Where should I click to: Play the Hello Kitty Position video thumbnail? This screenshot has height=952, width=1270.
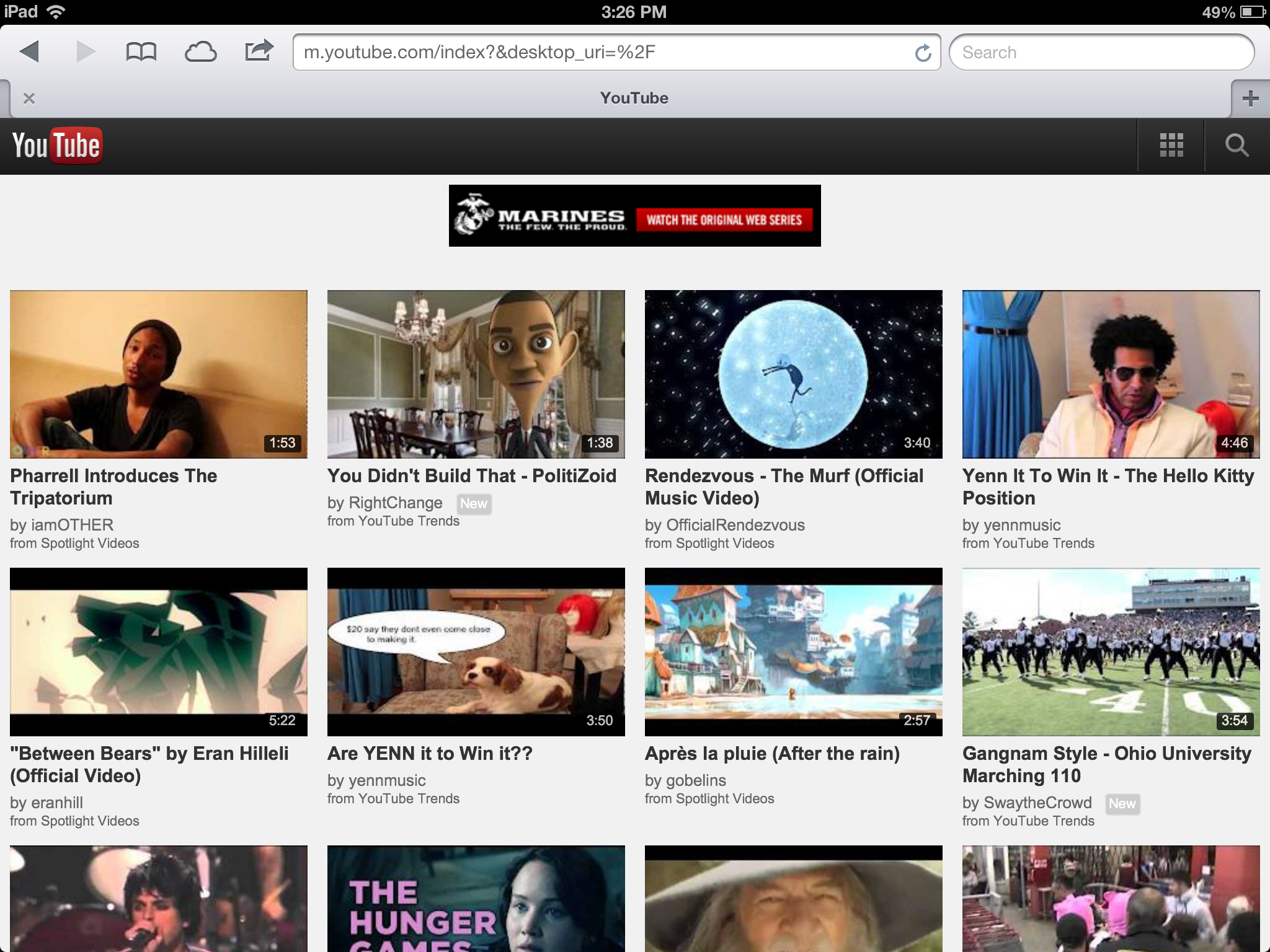(1111, 374)
